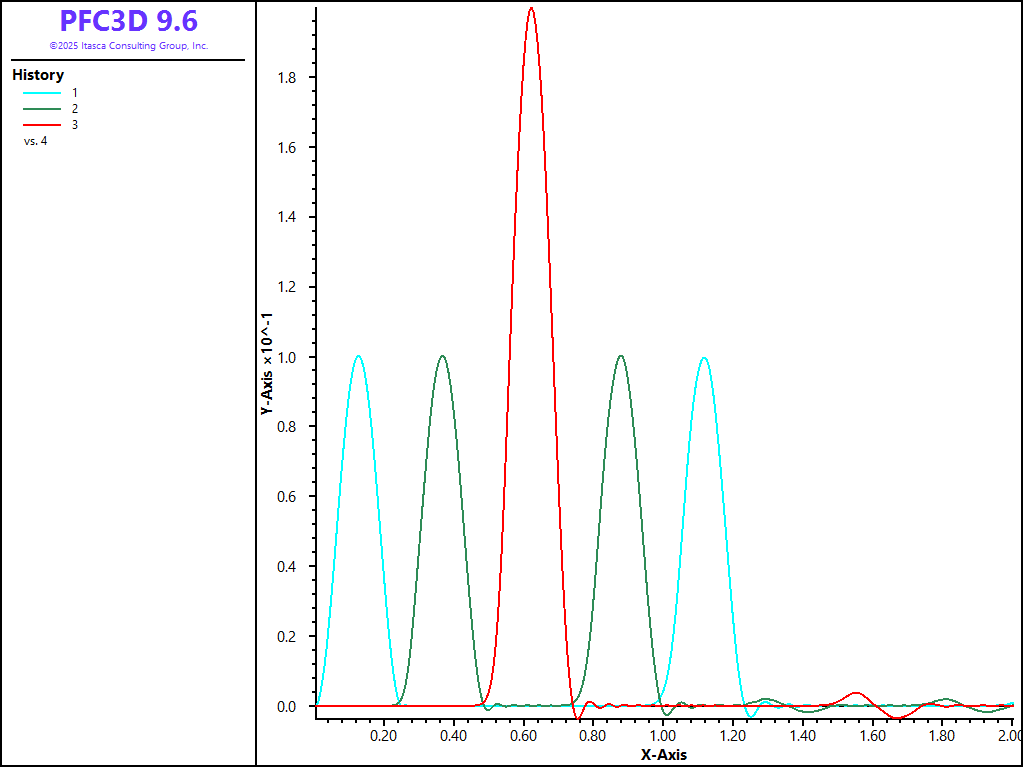The width and height of the screenshot is (1024, 768).
Task: Click the 1.00 tick label on the X axis
Action: point(661,736)
